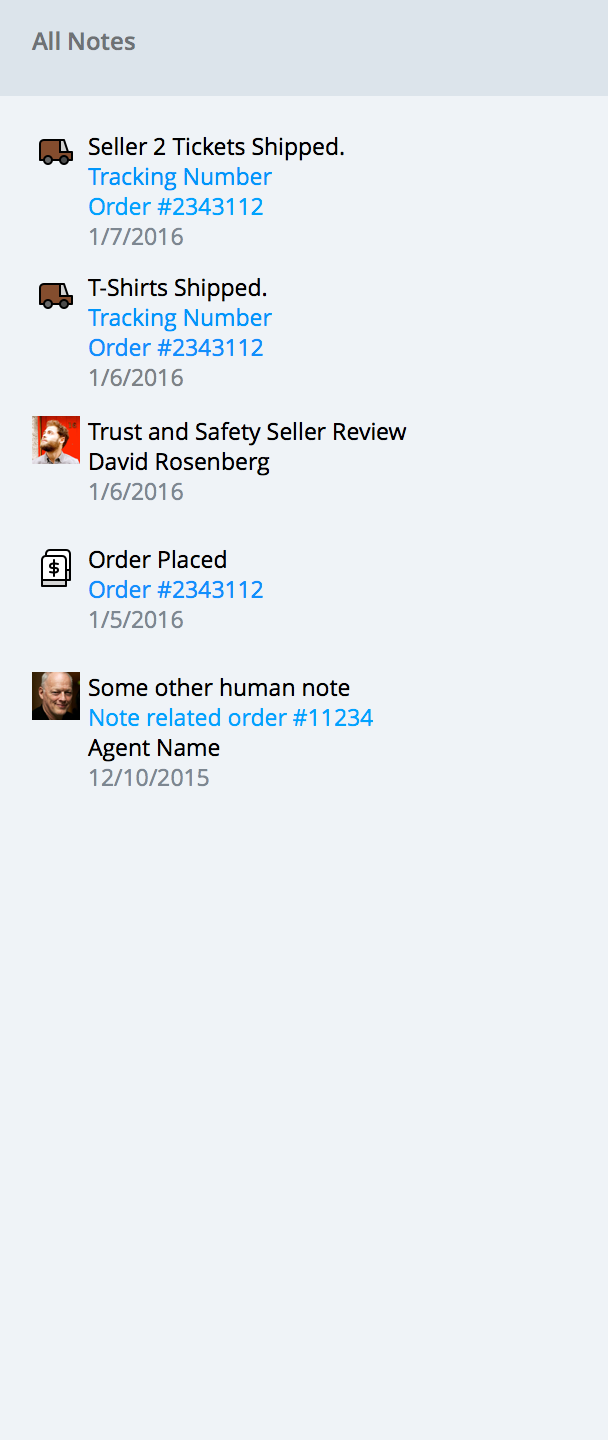This screenshot has width=608, height=1440.
Task: Select the Order Placed note title
Action: (158, 560)
